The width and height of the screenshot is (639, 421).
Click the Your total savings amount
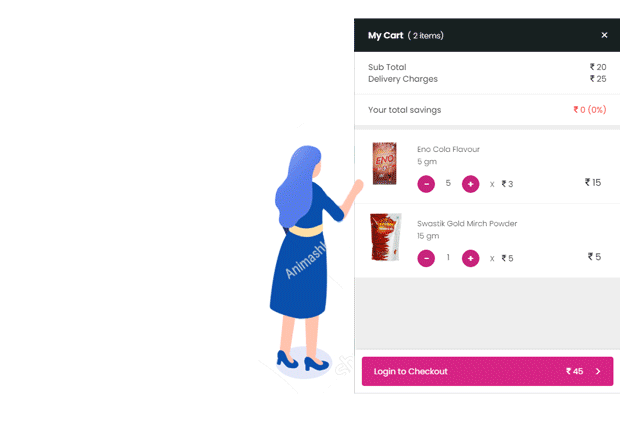point(590,110)
